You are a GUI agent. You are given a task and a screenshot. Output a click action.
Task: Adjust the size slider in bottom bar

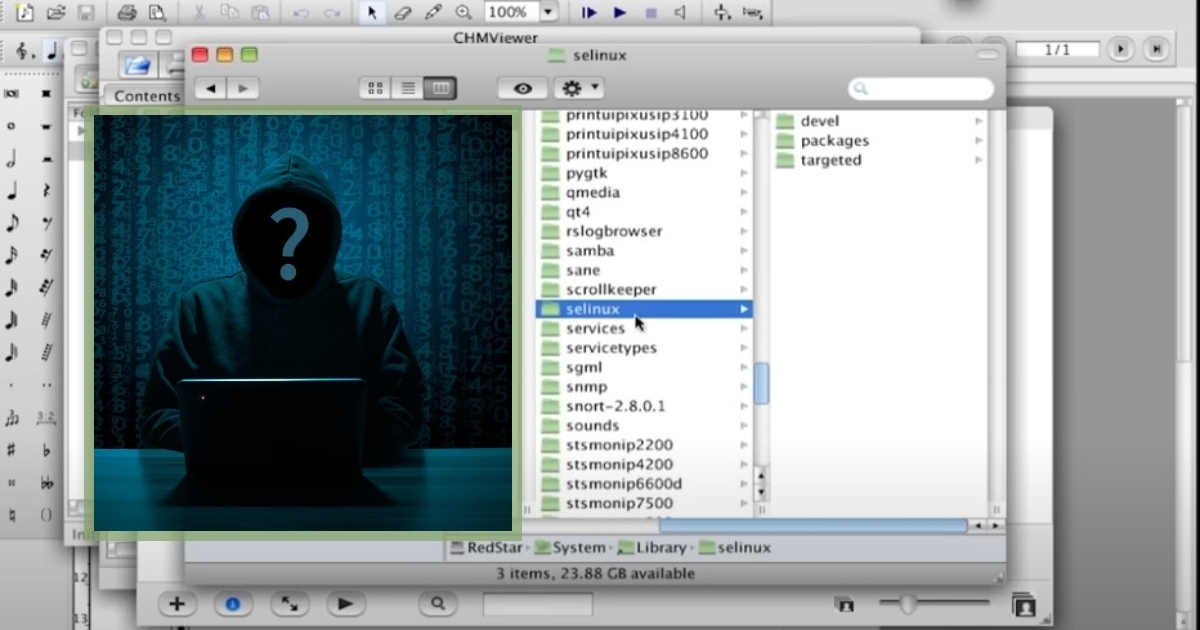(x=907, y=603)
